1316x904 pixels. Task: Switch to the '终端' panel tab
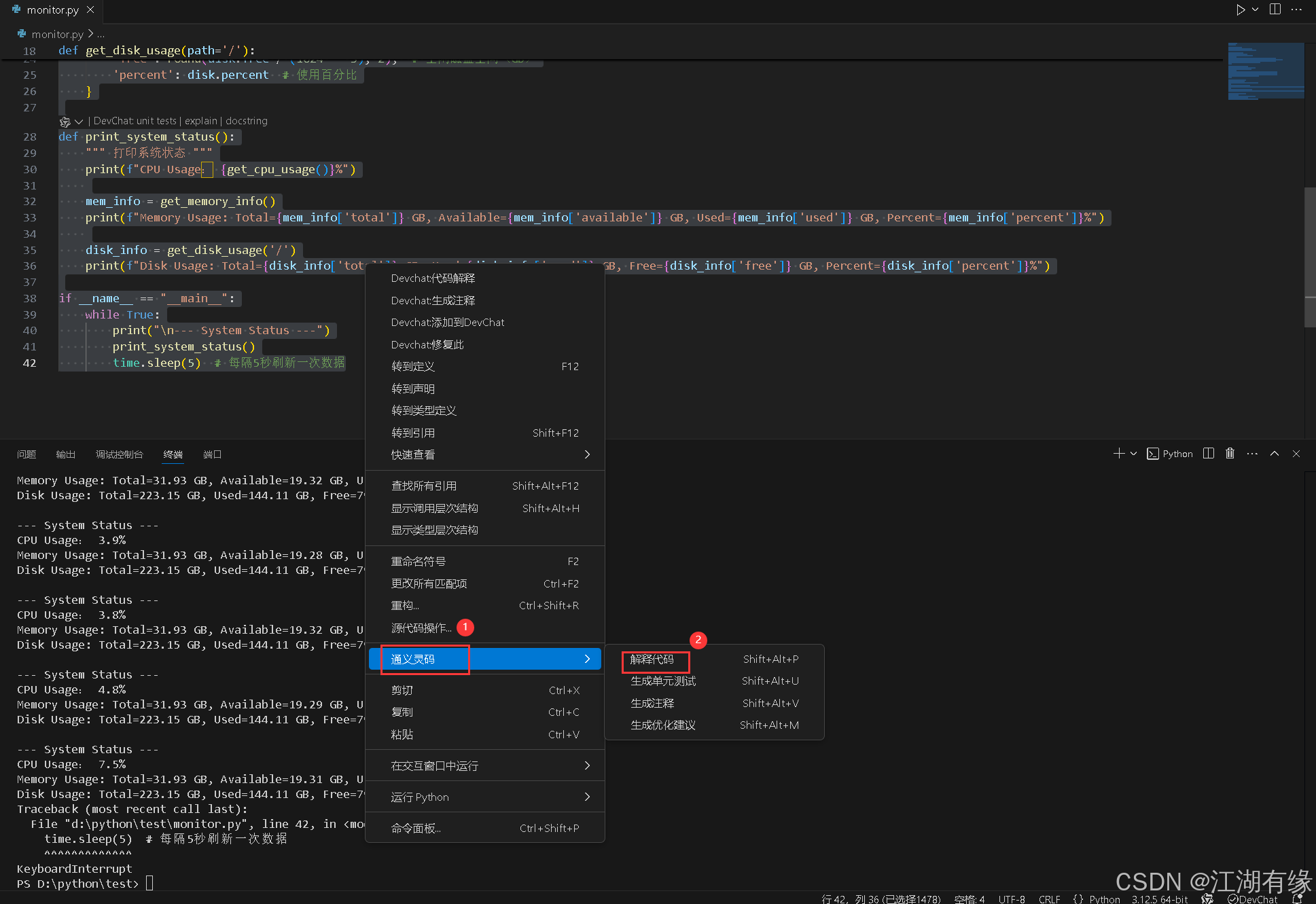[173, 454]
